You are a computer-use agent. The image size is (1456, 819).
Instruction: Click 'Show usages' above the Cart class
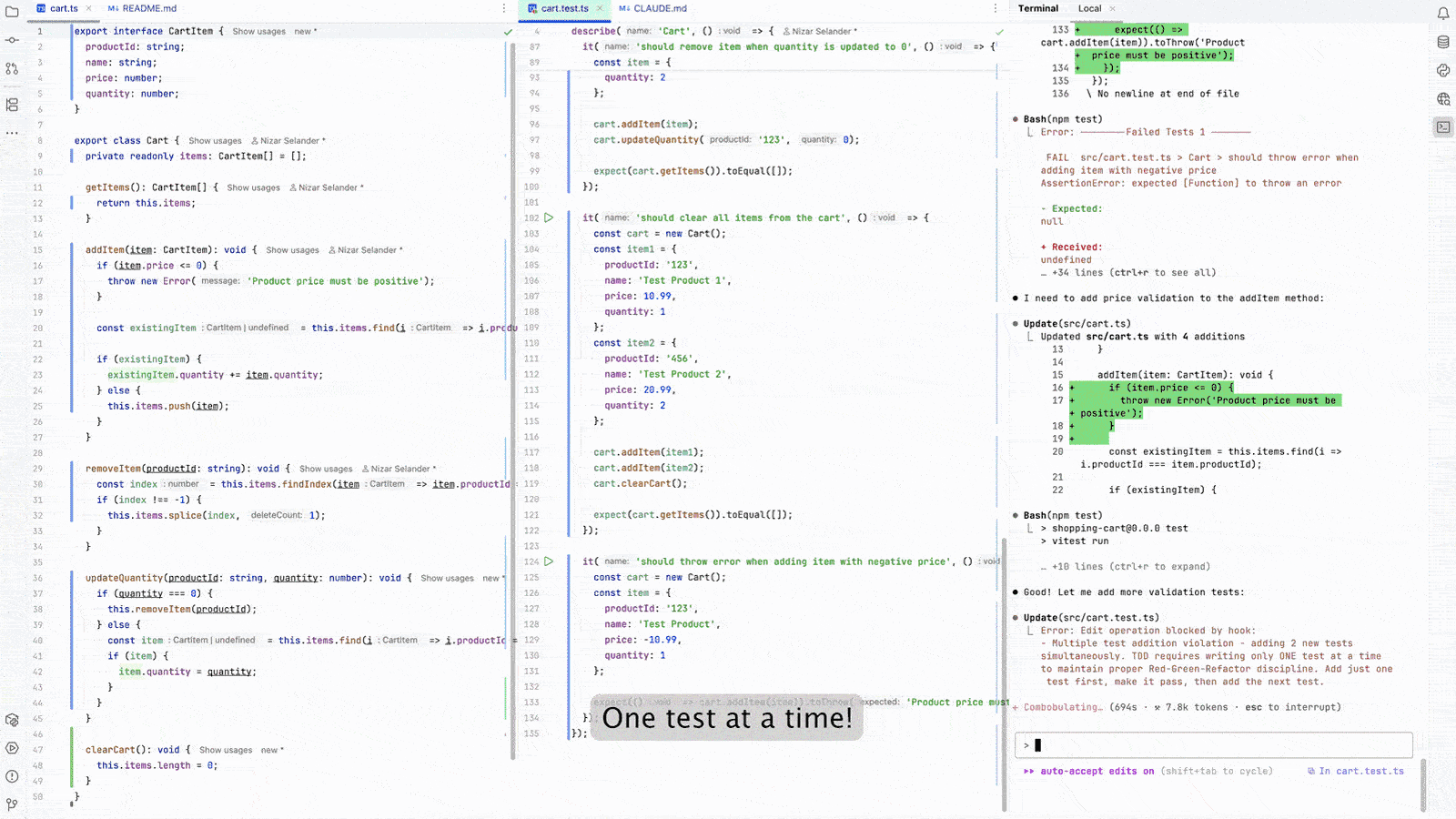point(215,140)
